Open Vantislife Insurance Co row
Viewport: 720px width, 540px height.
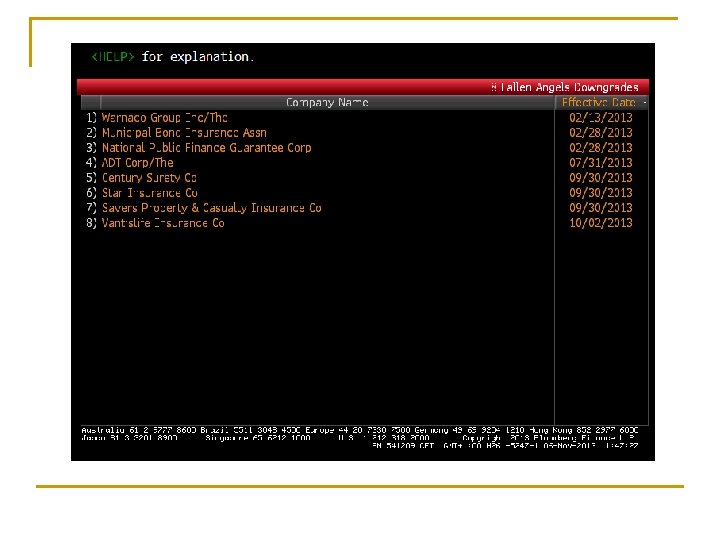[163, 223]
